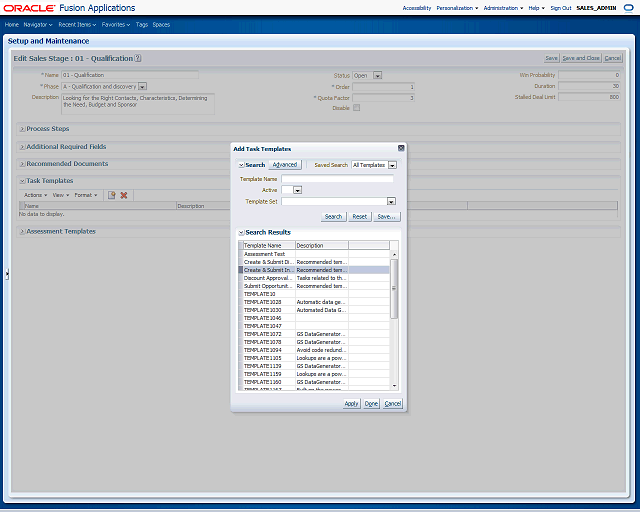The height and width of the screenshot is (512, 640).
Task: Select the TEMPLATE1160 row
Action: (x=314, y=382)
